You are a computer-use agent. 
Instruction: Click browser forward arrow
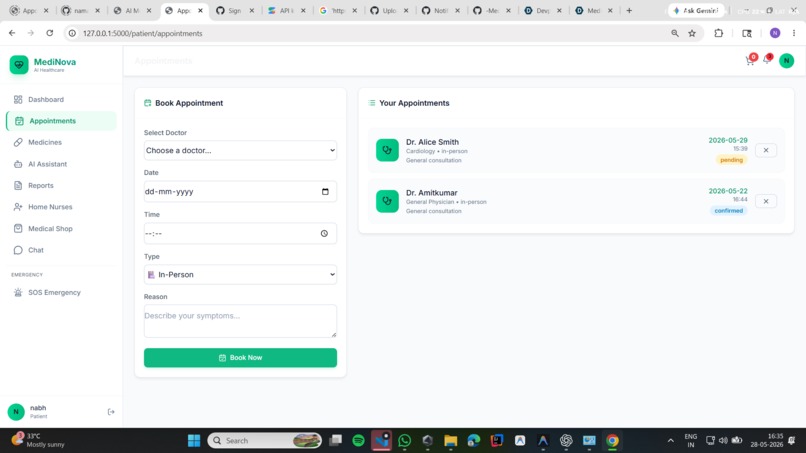[x=30, y=33]
